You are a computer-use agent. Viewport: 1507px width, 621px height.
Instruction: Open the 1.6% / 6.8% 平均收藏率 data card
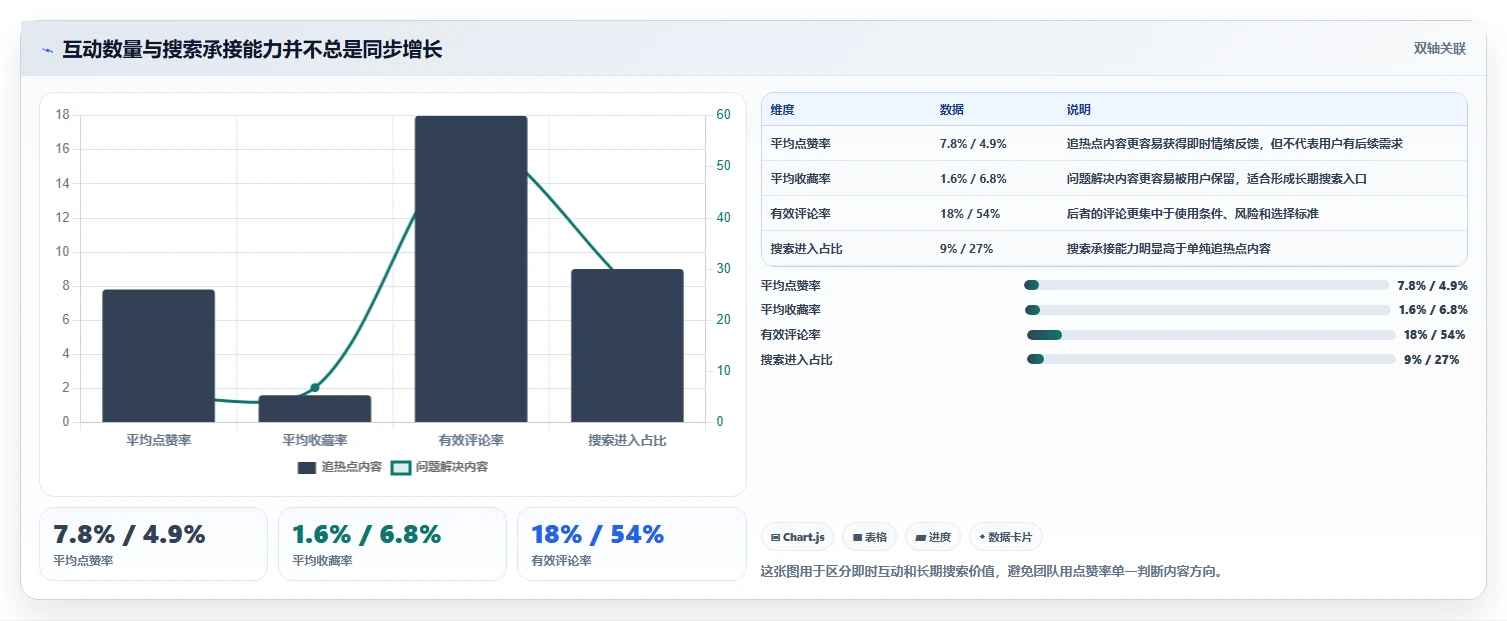[392, 544]
